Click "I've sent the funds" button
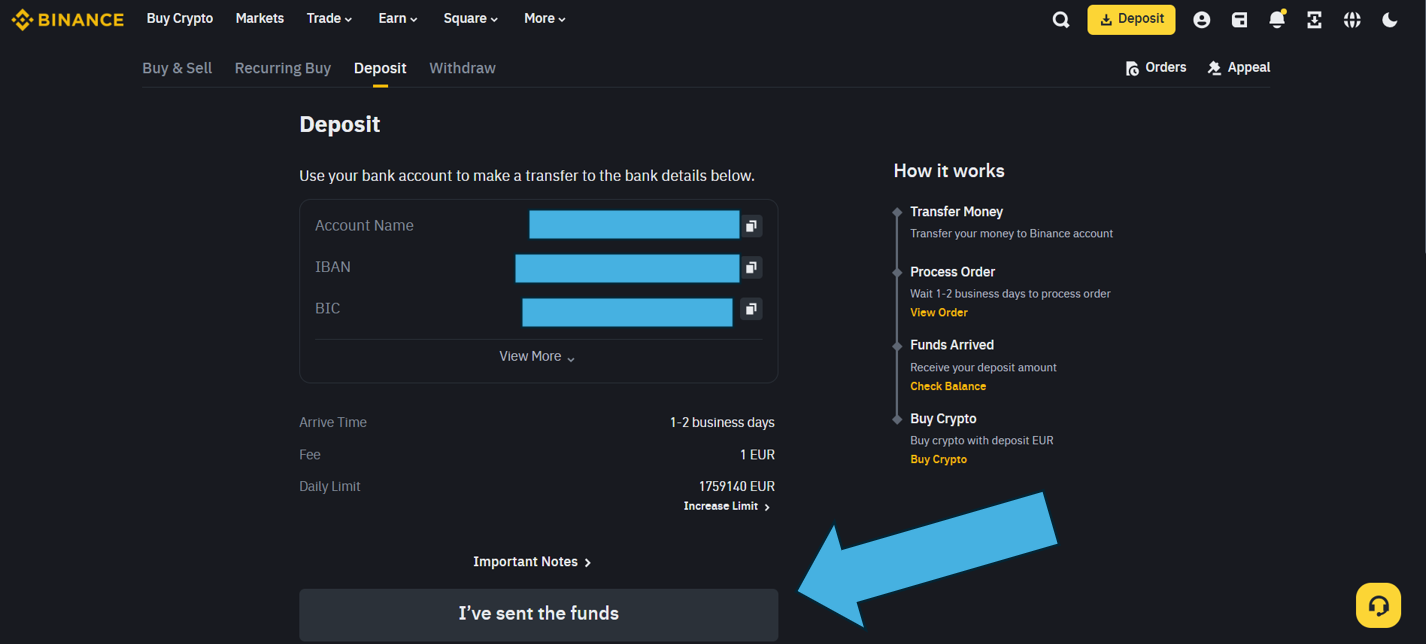1426x644 pixels. click(538, 614)
